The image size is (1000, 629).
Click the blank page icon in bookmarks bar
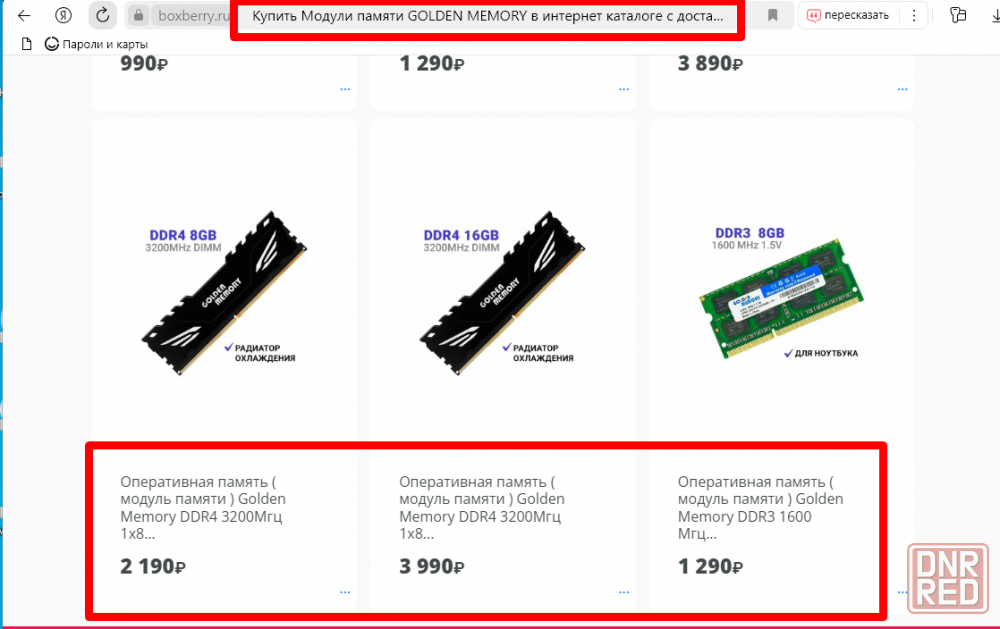[x=27, y=44]
